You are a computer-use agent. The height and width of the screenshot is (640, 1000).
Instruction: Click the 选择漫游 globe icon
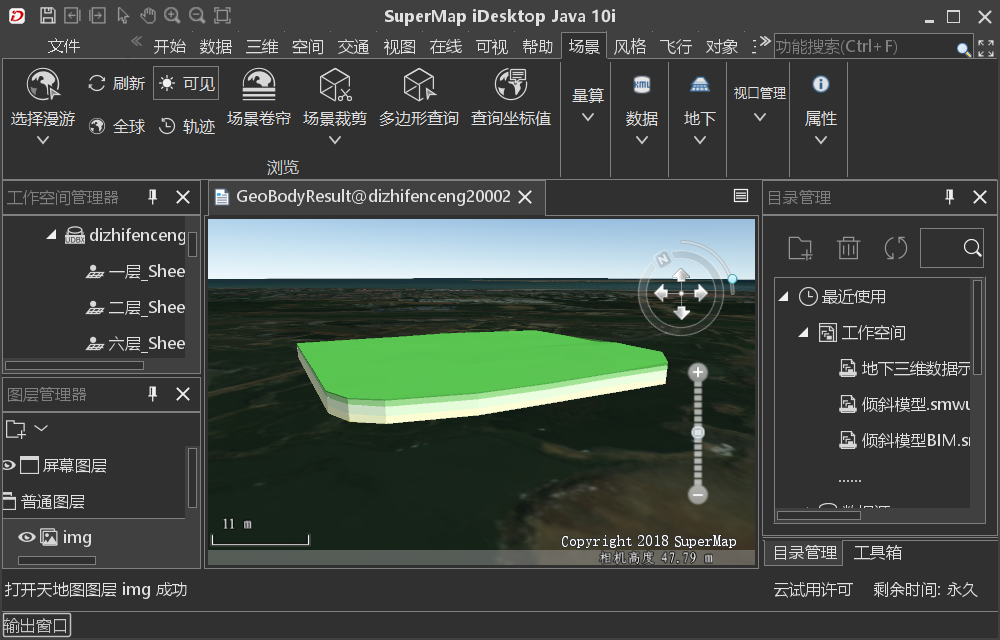coord(43,84)
